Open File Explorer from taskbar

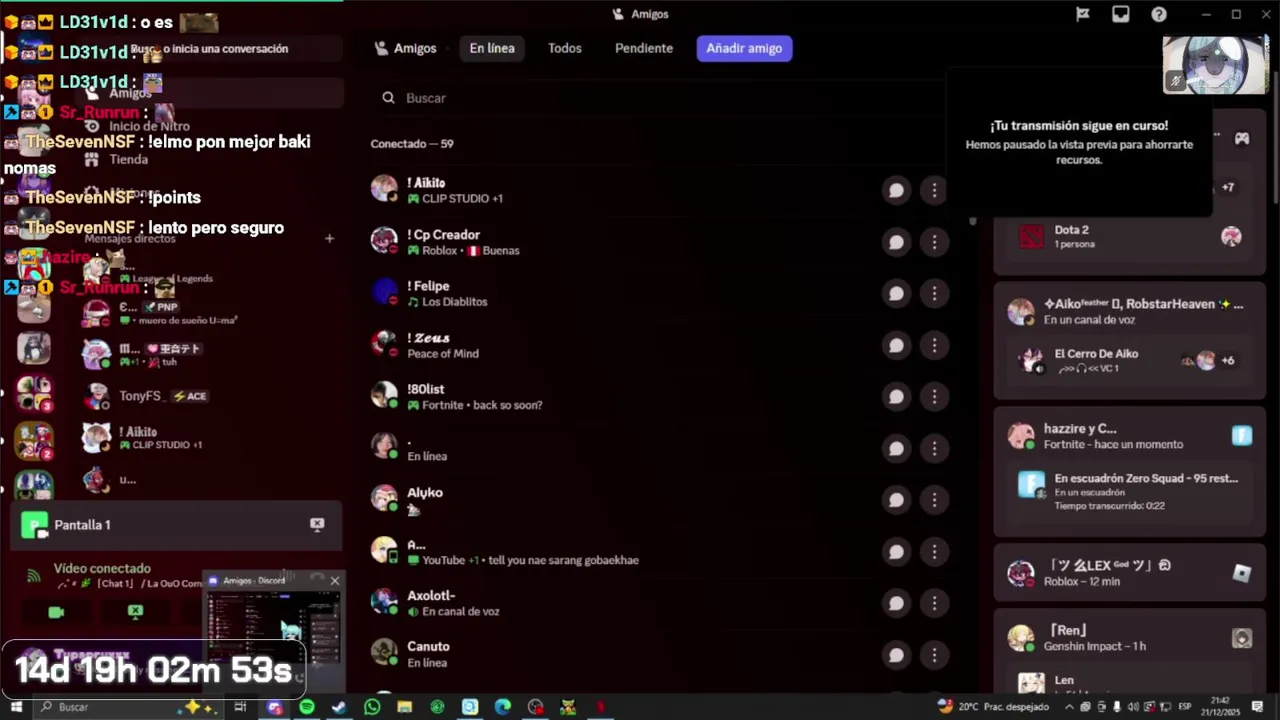click(404, 707)
